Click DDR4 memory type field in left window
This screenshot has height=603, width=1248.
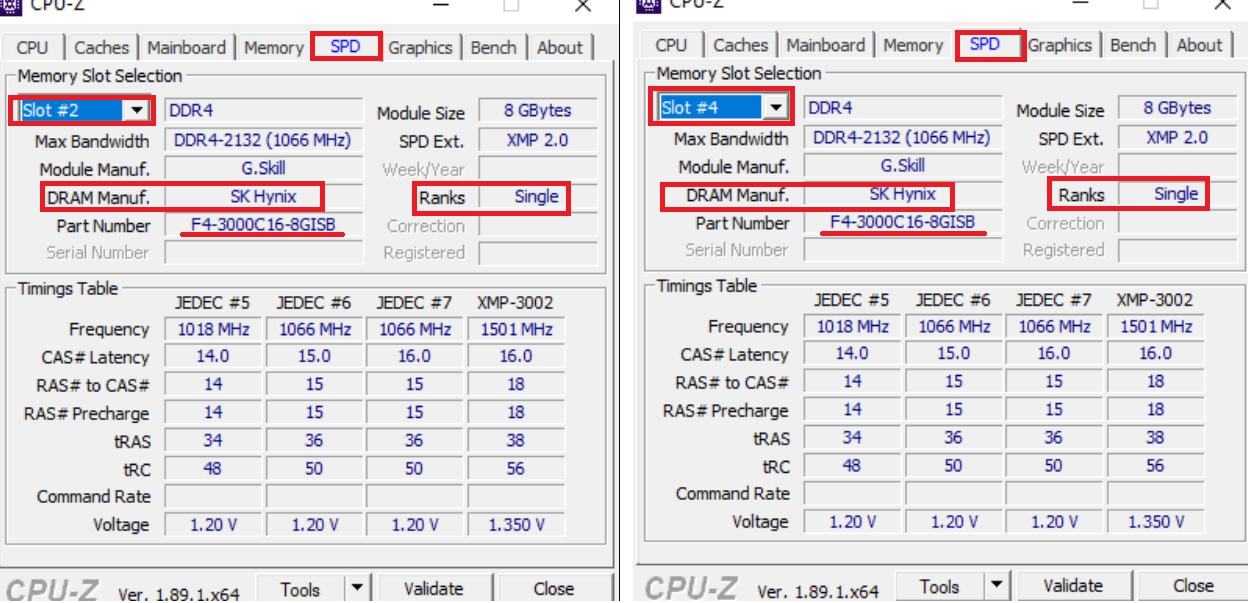point(264,110)
